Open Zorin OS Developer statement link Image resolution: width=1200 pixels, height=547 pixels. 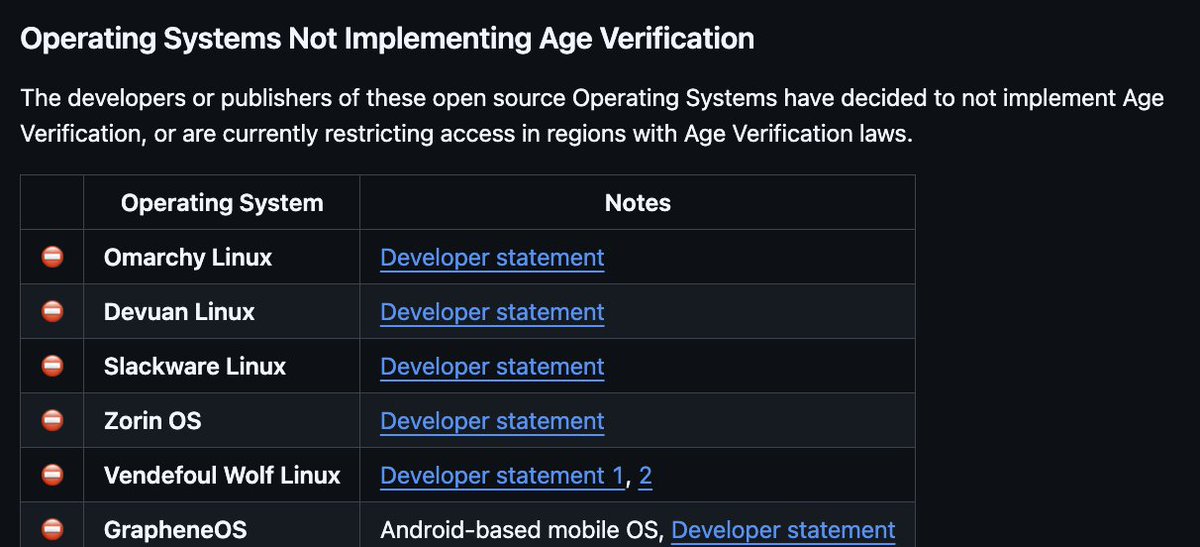point(492,420)
